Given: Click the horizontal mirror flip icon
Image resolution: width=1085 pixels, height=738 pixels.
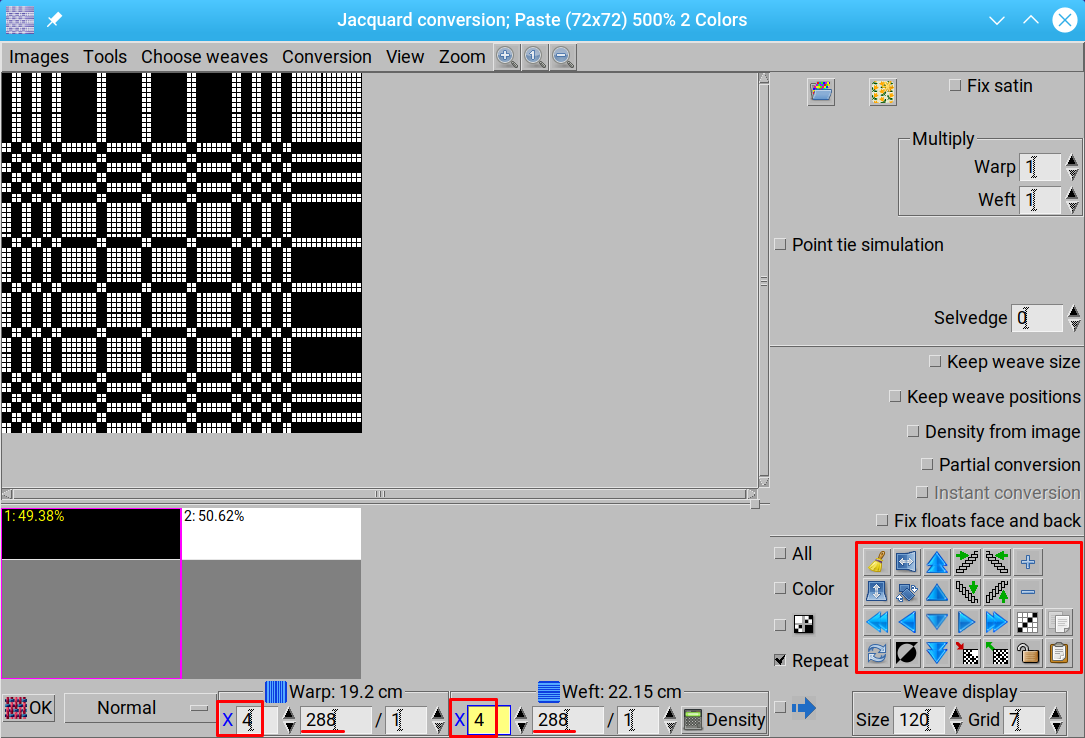Looking at the screenshot, I should [x=906, y=562].
